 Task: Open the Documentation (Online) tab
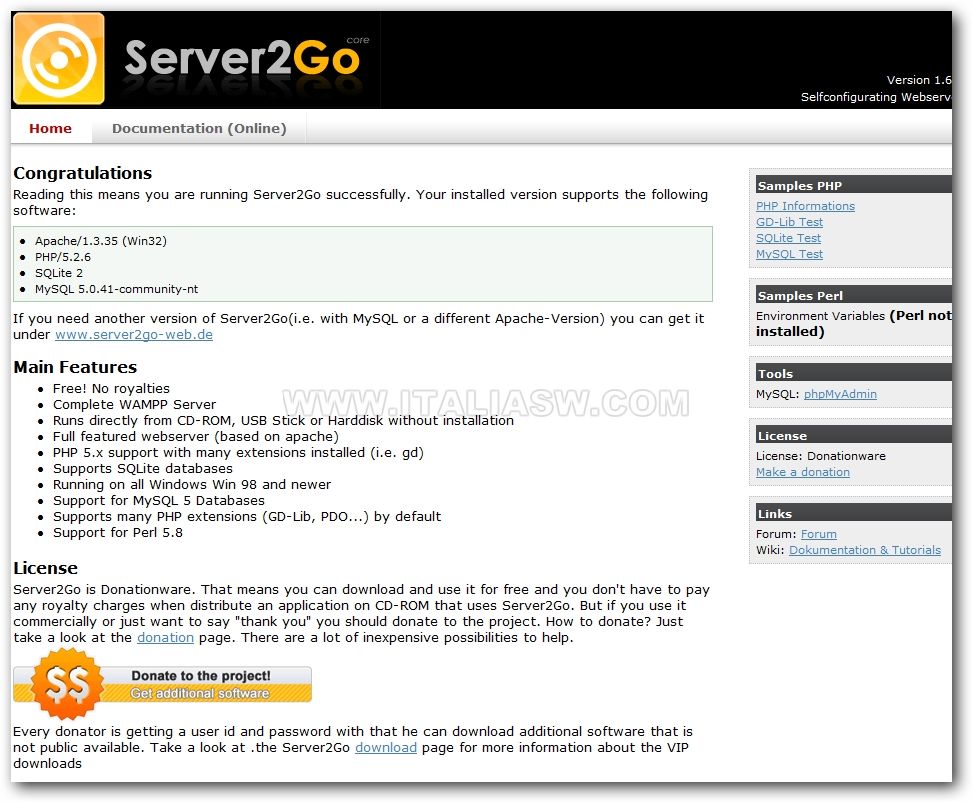click(x=199, y=128)
